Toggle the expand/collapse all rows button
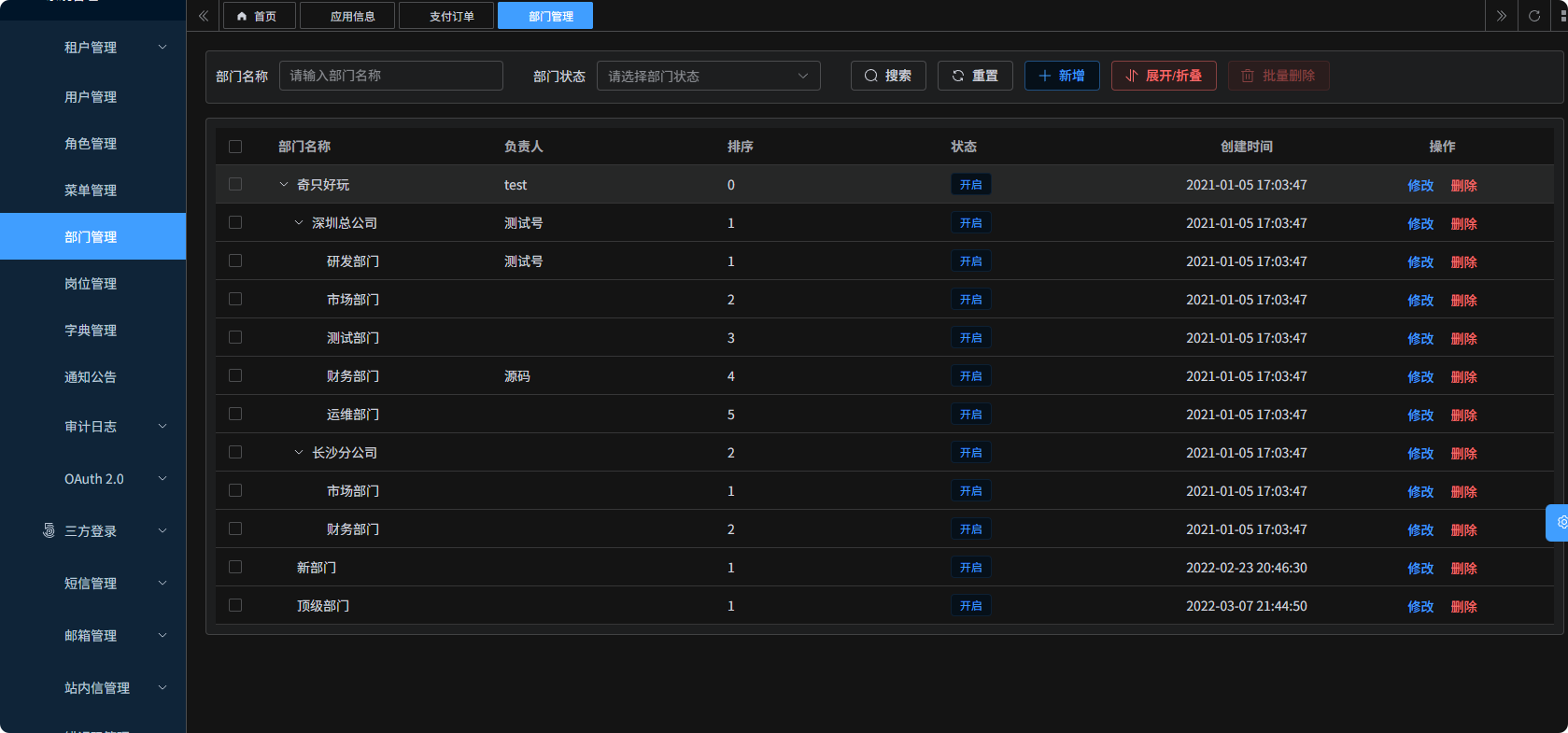The image size is (1568, 733). [x=1163, y=76]
